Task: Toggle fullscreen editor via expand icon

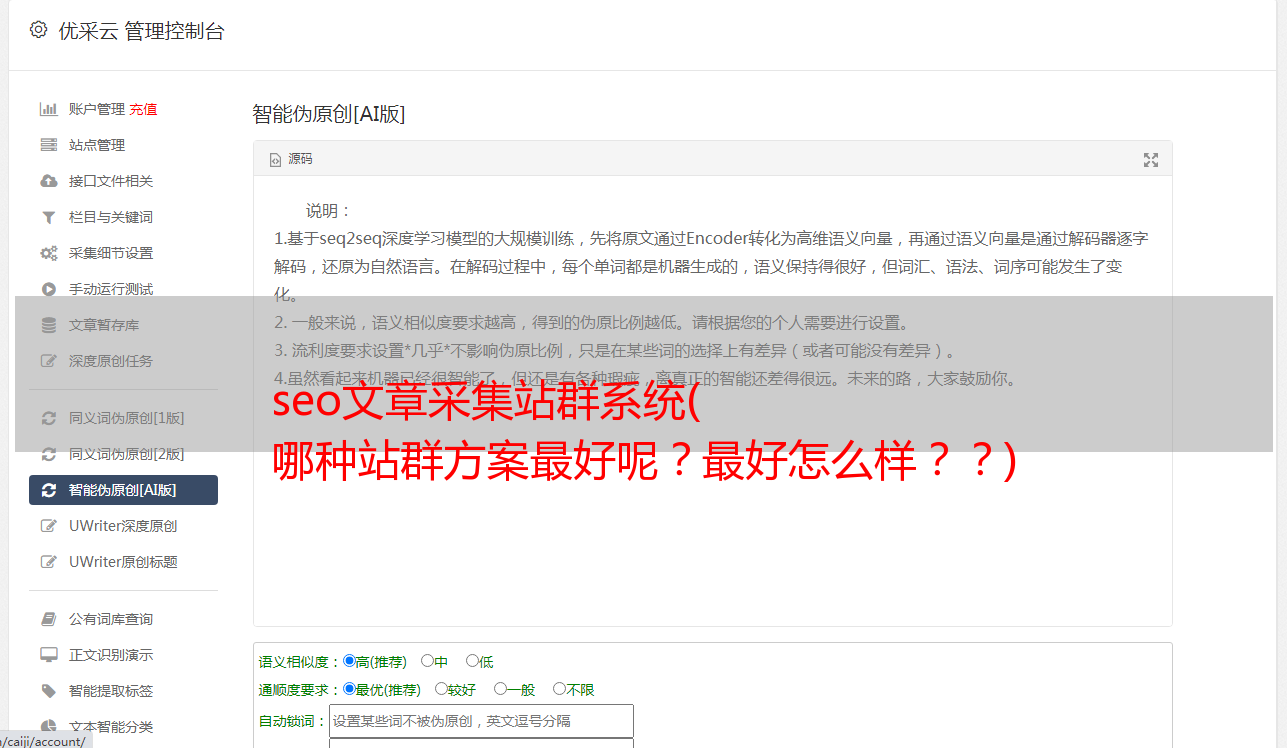Action: click(x=1151, y=160)
